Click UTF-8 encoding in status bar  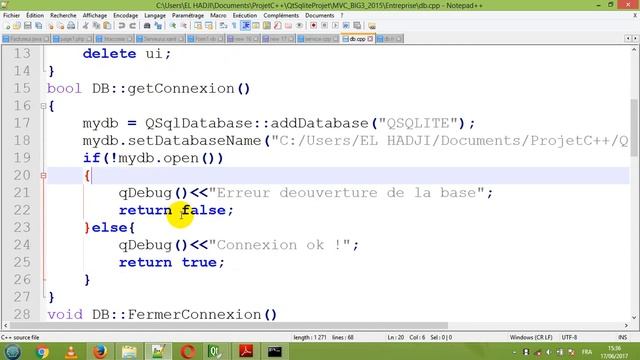[x=569, y=337]
